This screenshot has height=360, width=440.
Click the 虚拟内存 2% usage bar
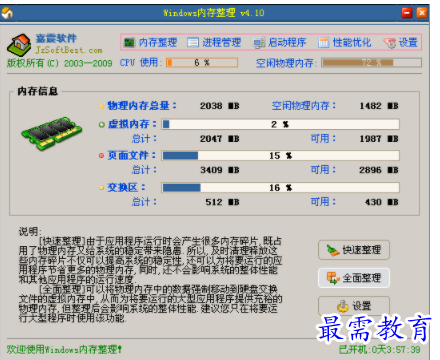280,124
